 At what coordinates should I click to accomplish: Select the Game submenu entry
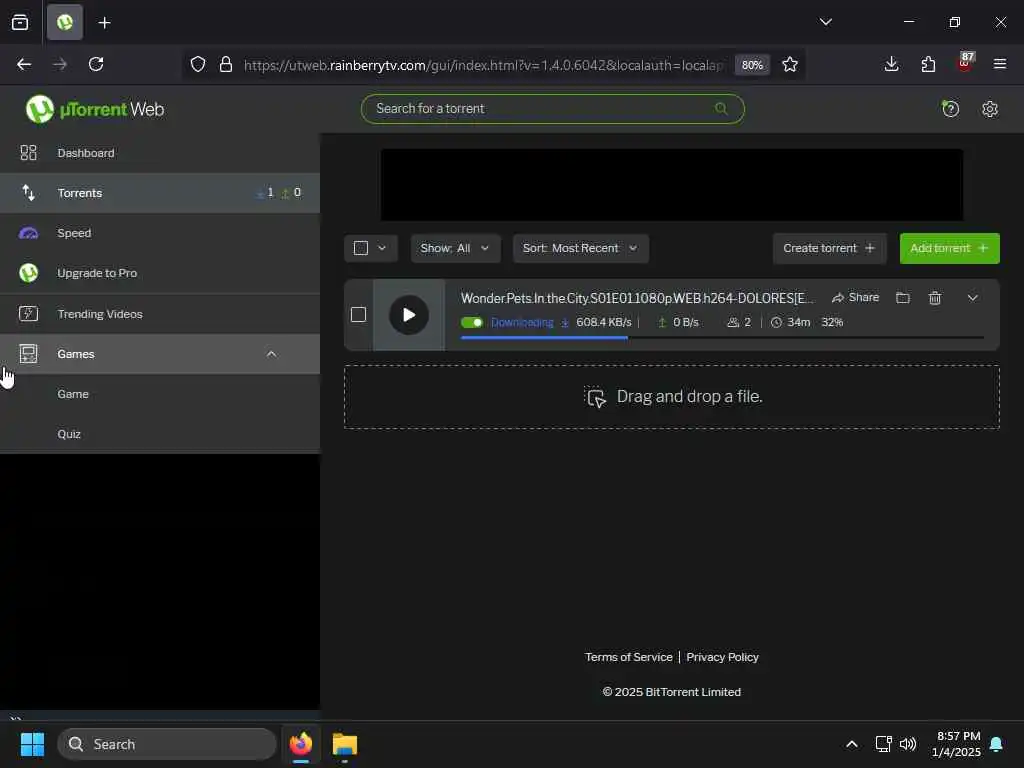tap(159, 394)
